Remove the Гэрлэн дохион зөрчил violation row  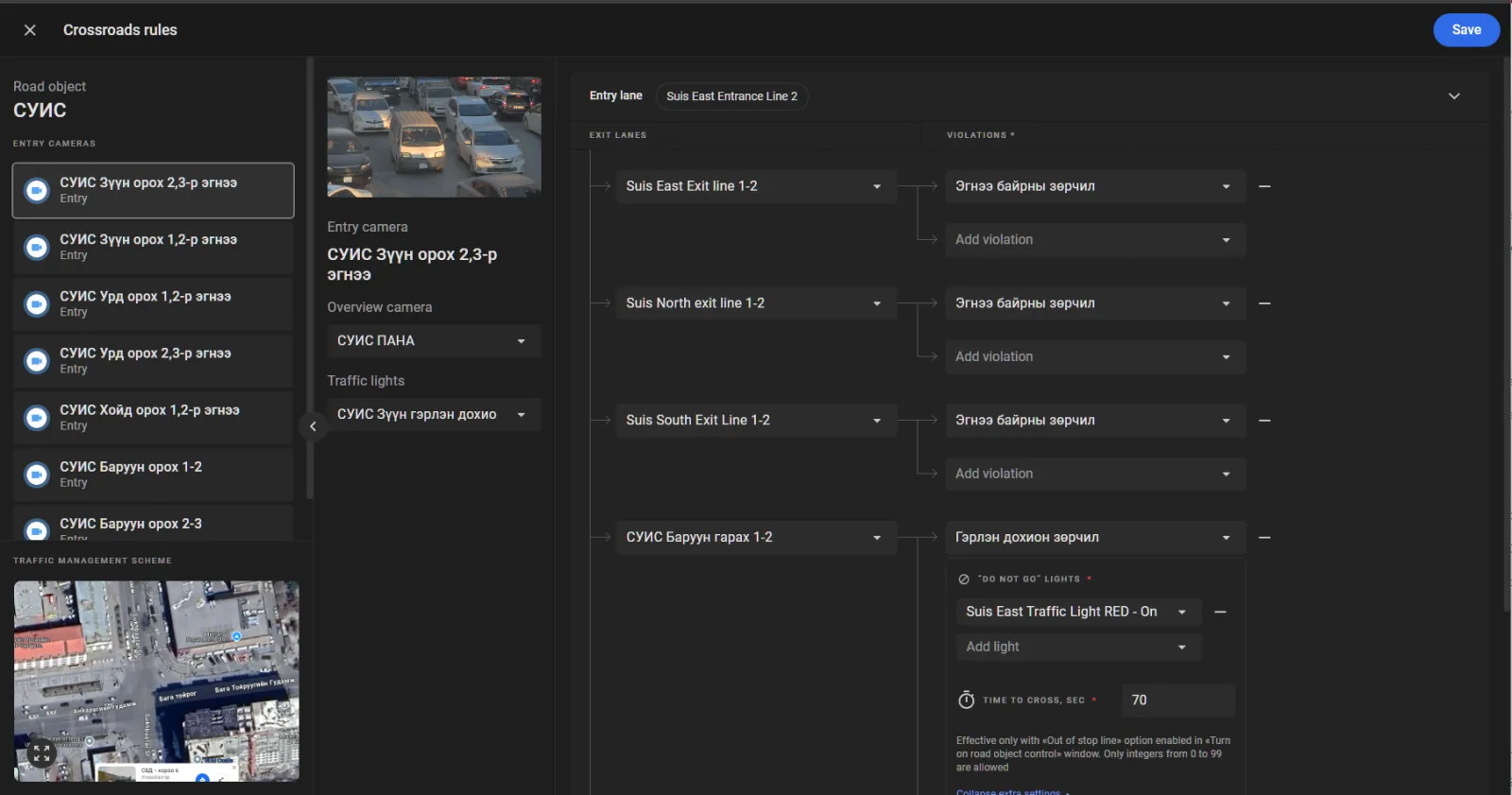point(1264,538)
